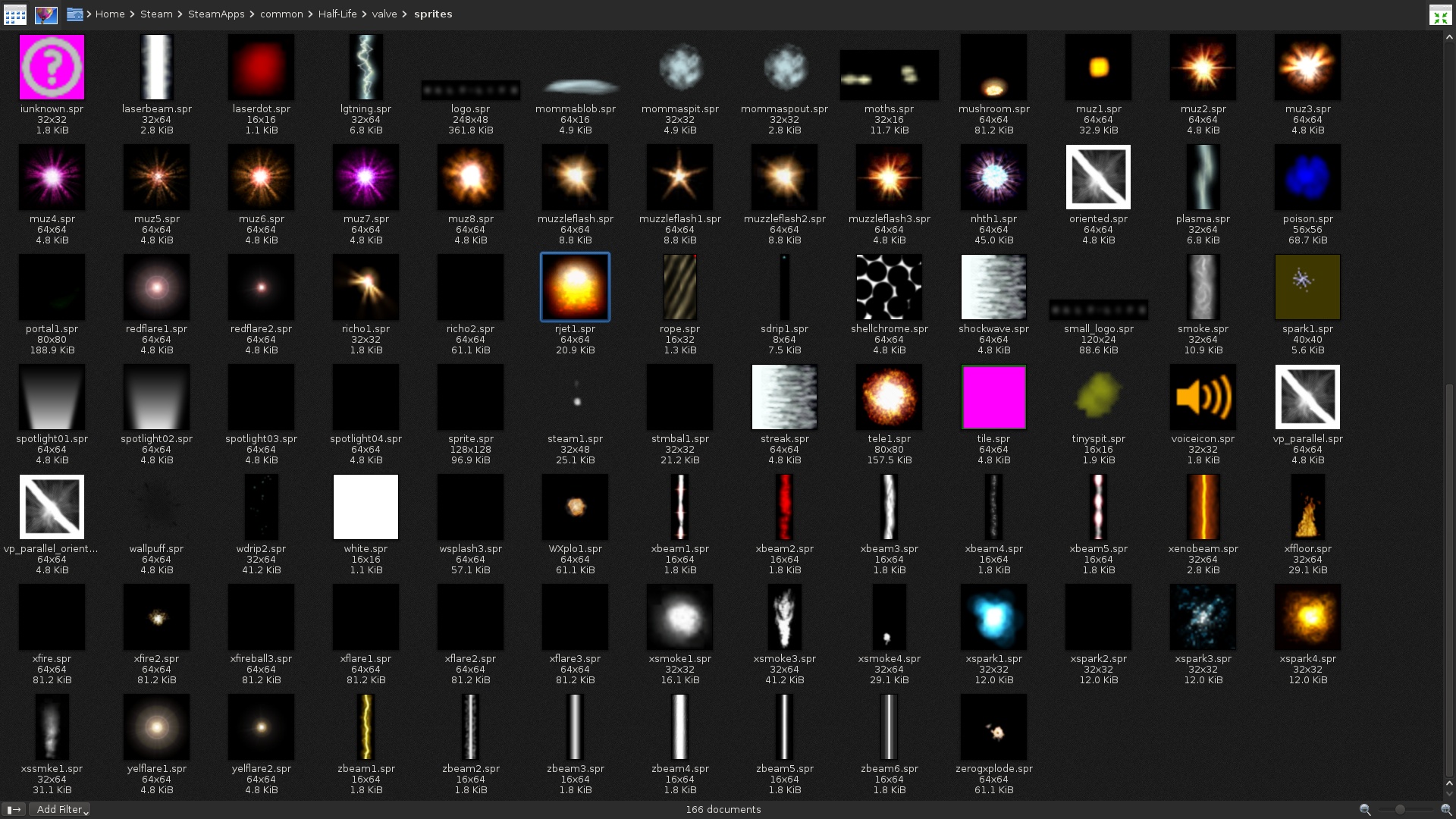The height and width of the screenshot is (819, 1456).
Task: Click the home folder icon in breadcrumb
Action: (74, 14)
